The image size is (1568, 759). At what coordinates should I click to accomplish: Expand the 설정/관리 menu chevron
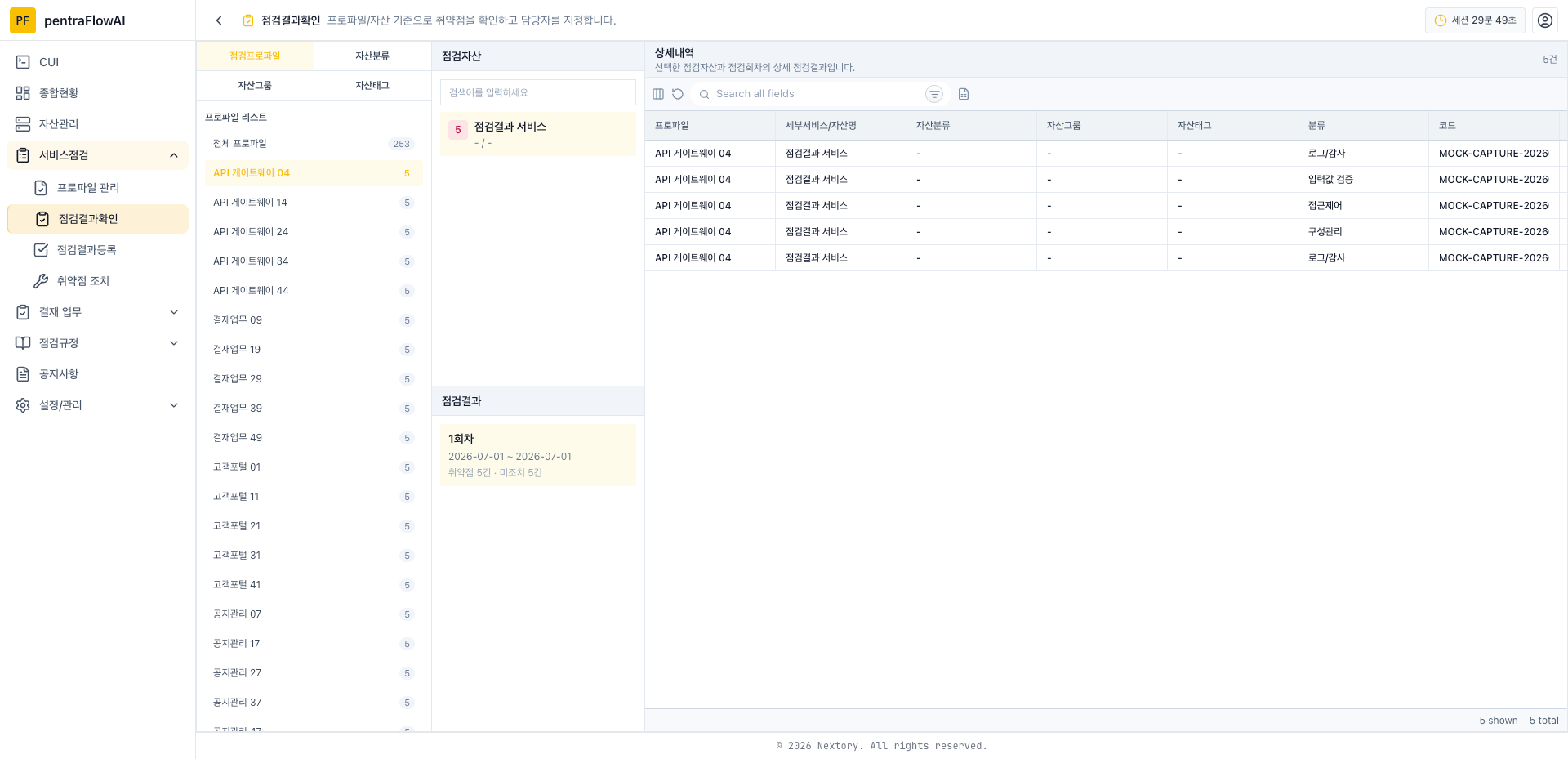(x=174, y=405)
